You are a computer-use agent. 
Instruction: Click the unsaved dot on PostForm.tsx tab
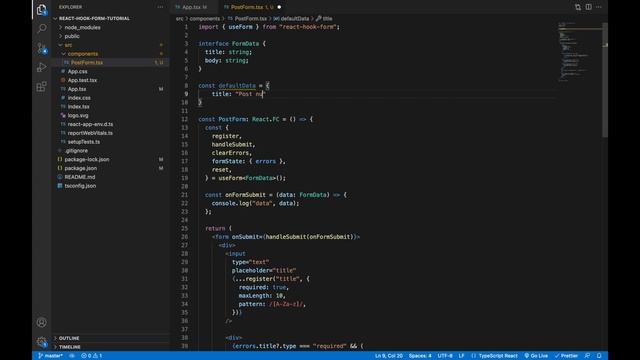pos(279,7)
